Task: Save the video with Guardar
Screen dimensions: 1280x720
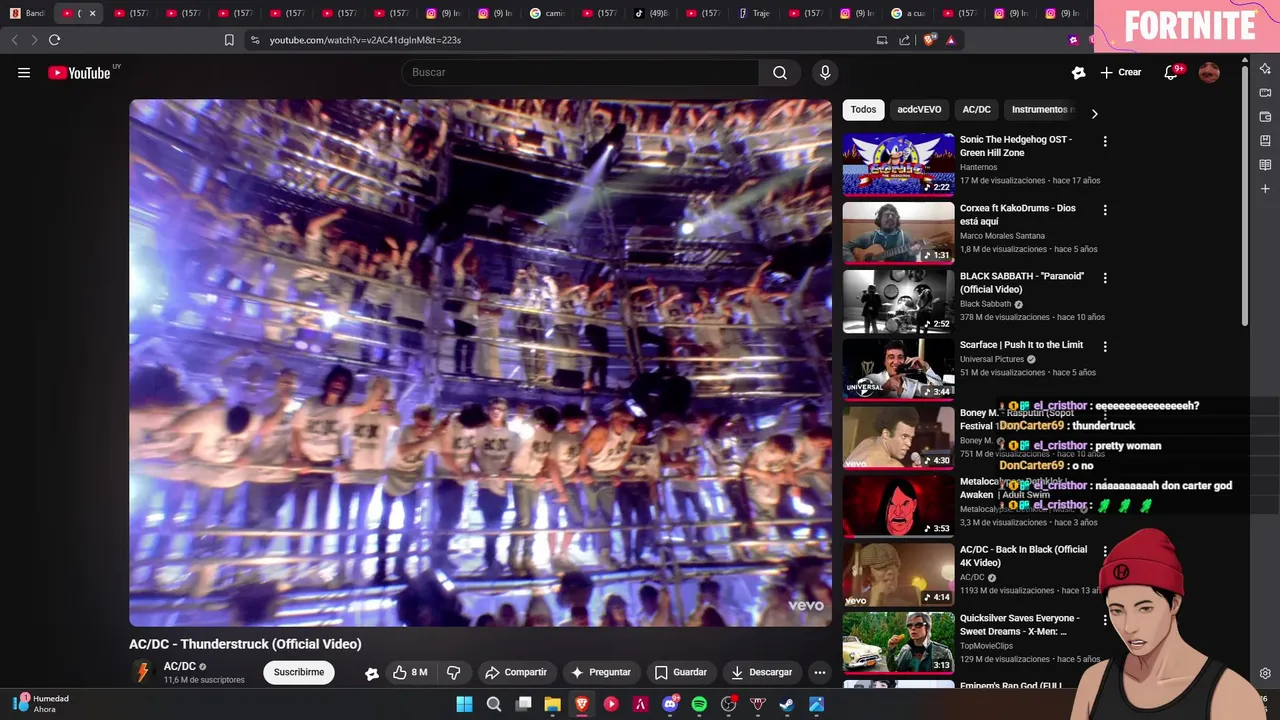Action: tap(680, 672)
